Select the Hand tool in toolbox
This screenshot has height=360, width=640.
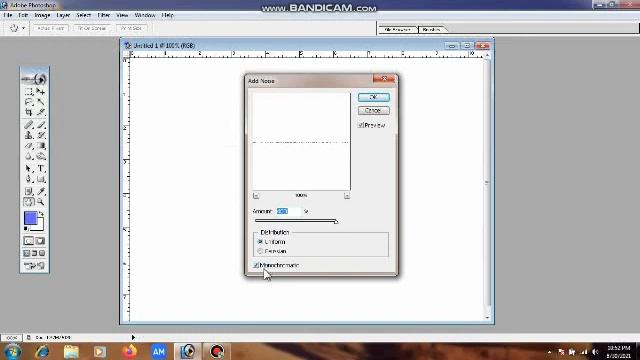coord(29,202)
